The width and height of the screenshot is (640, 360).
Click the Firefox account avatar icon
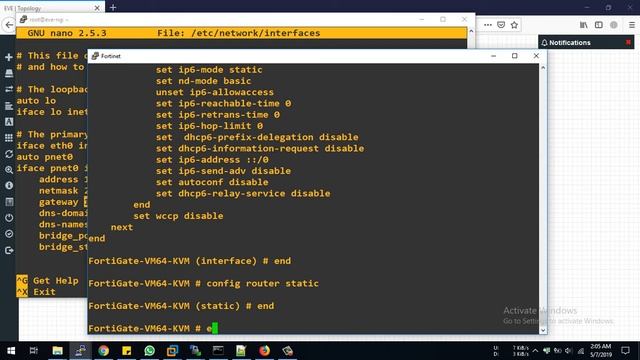coord(613,25)
